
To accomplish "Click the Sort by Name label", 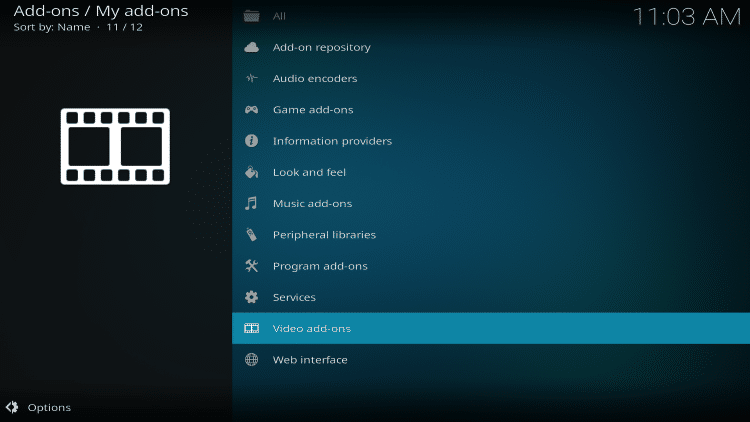I will (51, 27).
